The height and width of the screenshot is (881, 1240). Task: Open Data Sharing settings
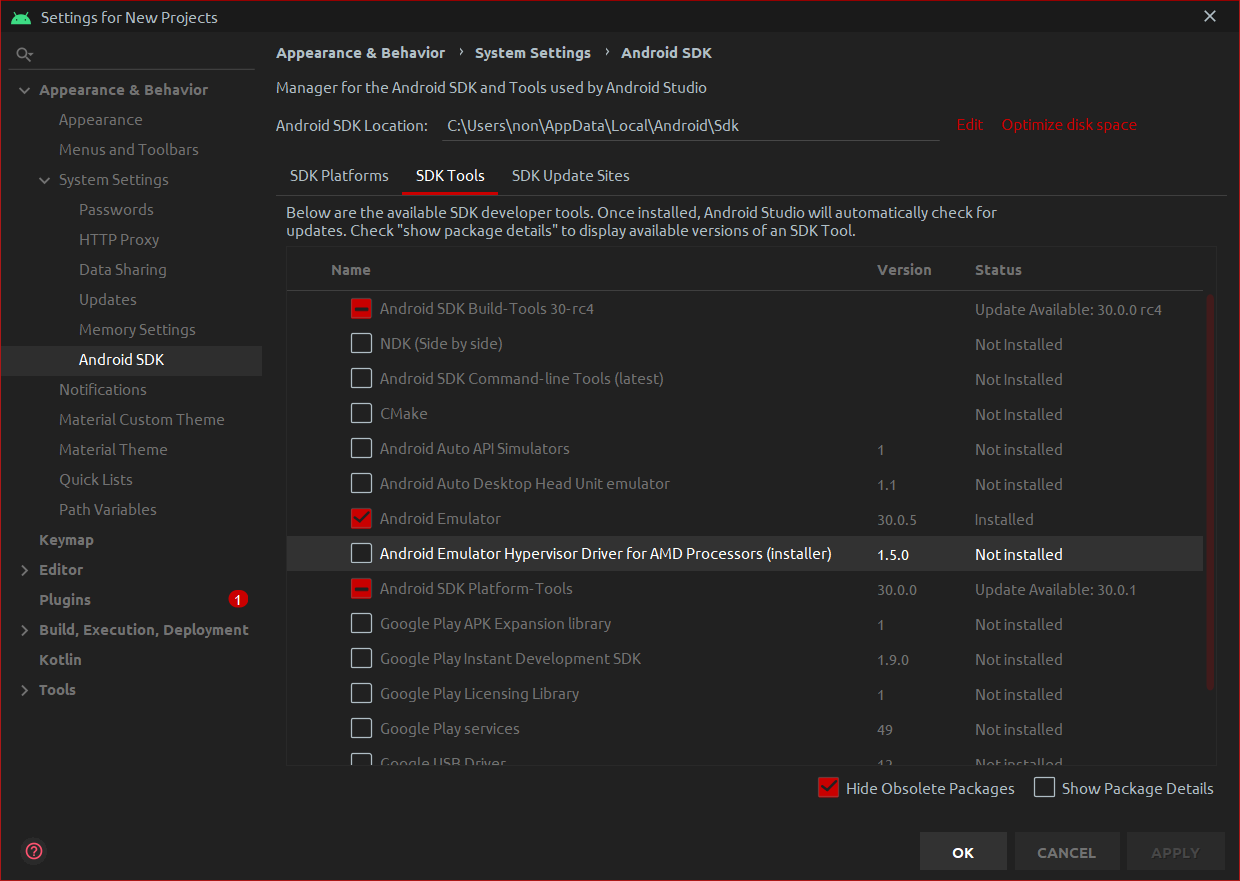click(123, 270)
